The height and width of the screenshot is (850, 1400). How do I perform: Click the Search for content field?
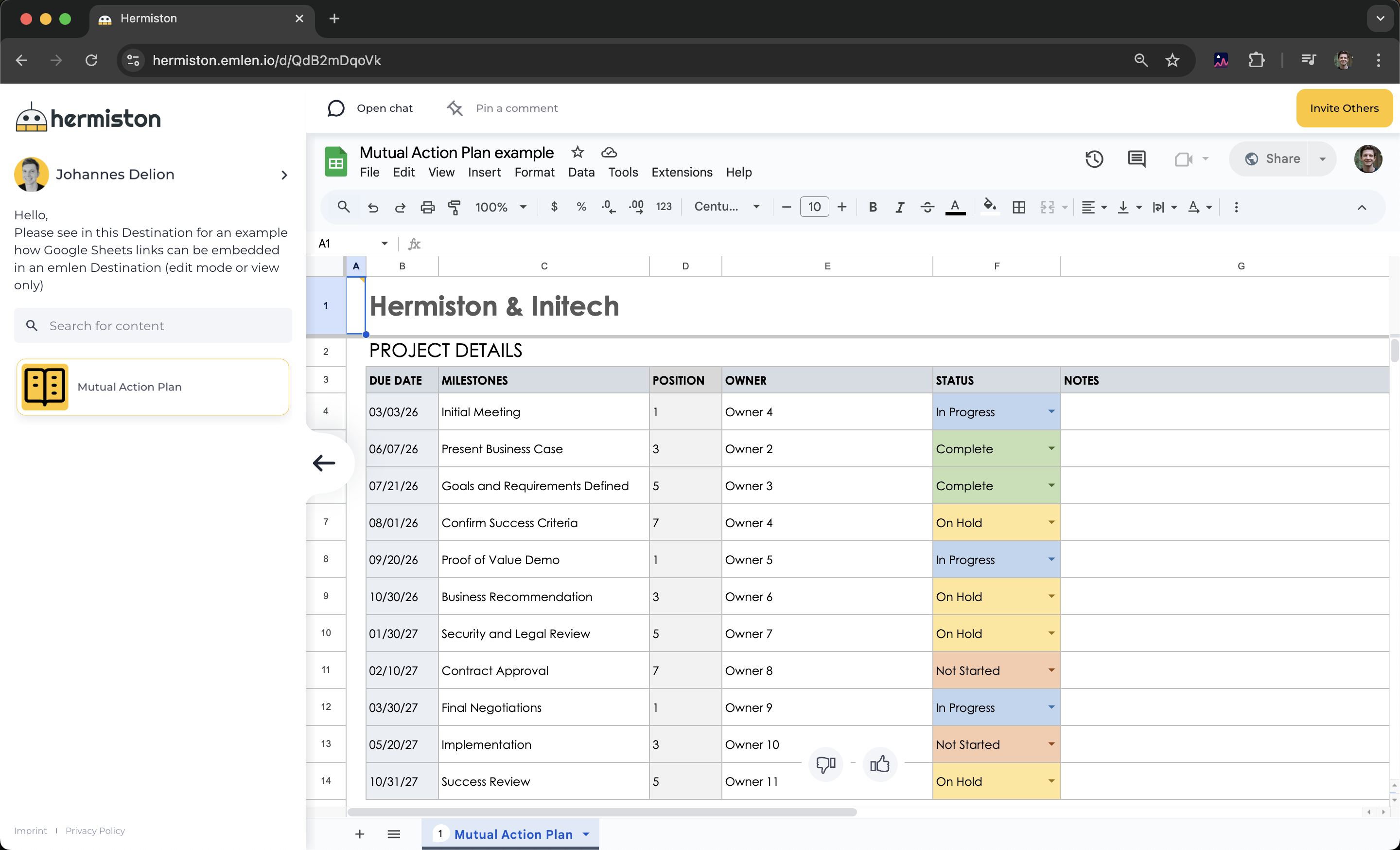click(154, 326)
